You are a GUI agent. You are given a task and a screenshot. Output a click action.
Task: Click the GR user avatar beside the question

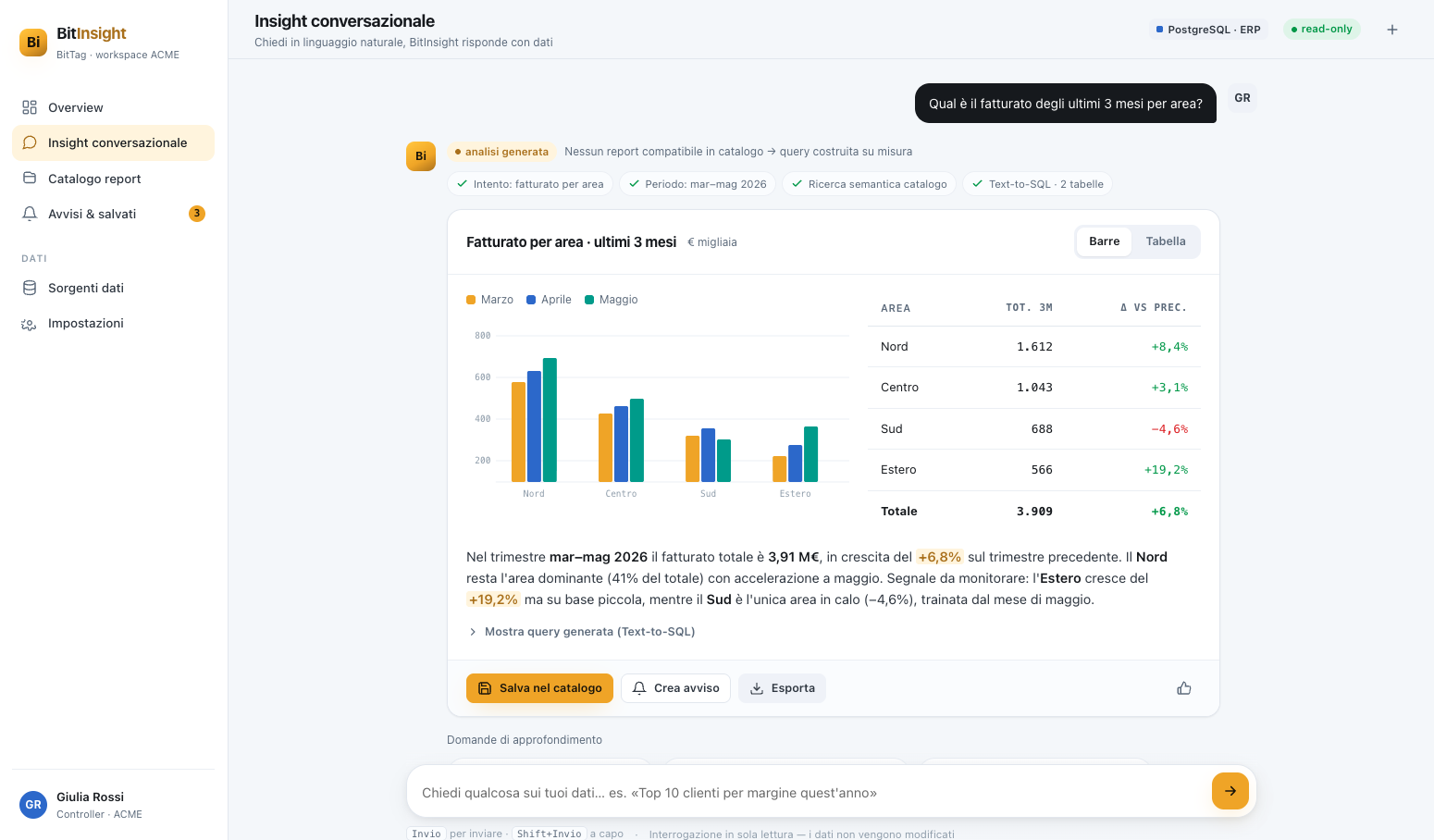[1242, 98]
